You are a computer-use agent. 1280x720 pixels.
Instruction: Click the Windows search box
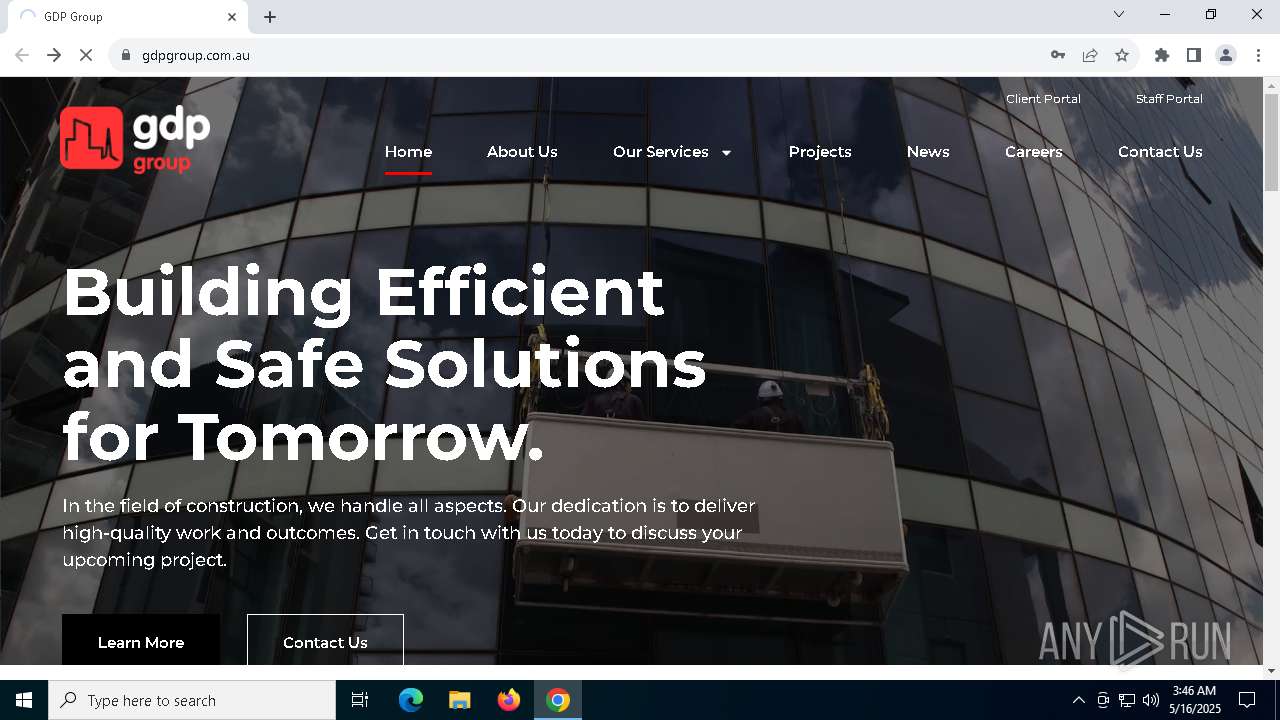tap(192, 700)
